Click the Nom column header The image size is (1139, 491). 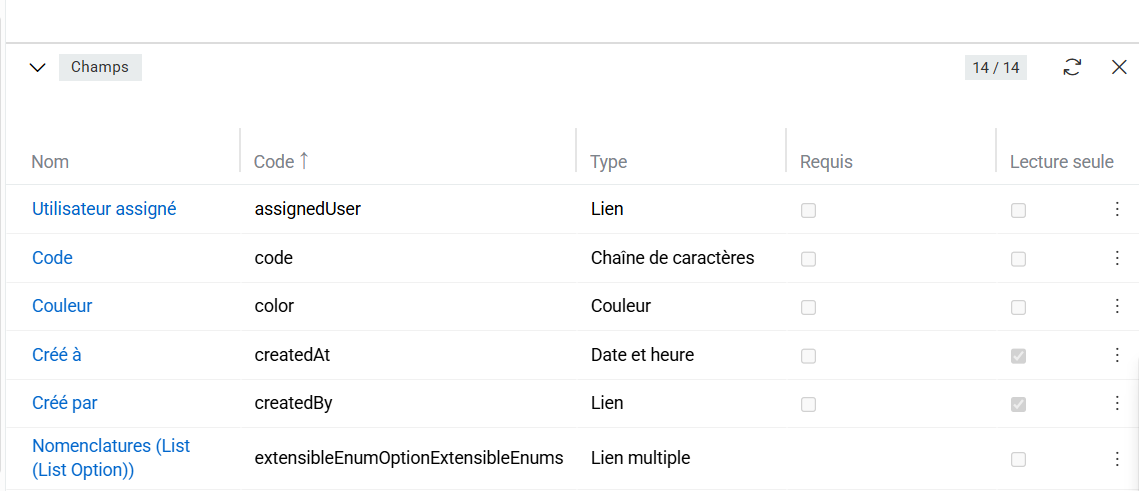pyautogui.click(x=50, y=162)
